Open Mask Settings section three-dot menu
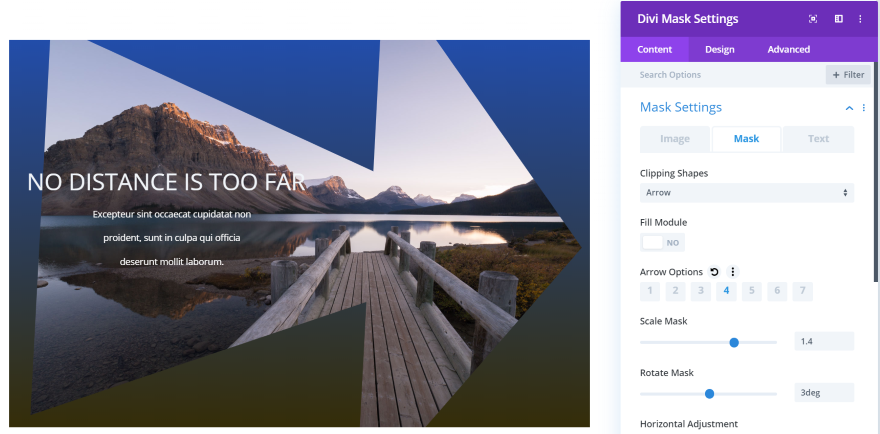 pyautogui.click(x=864, y=108)
